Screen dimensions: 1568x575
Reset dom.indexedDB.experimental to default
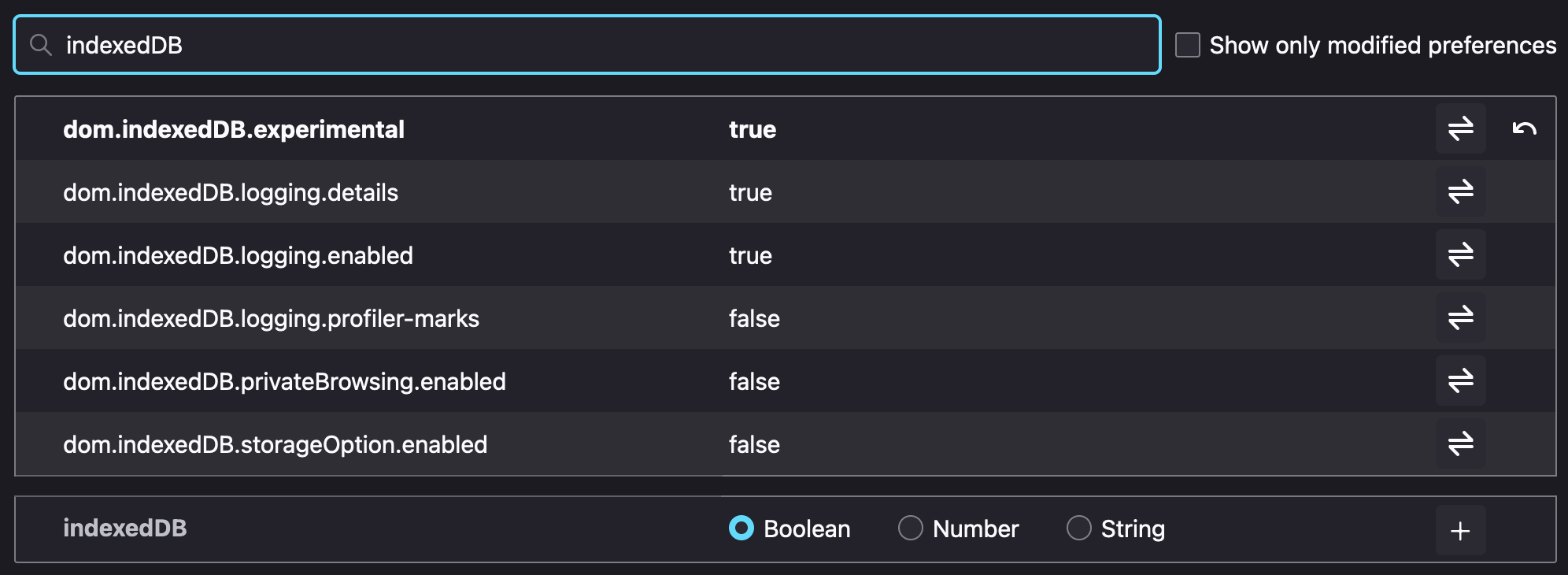[x=1524, y=128]
